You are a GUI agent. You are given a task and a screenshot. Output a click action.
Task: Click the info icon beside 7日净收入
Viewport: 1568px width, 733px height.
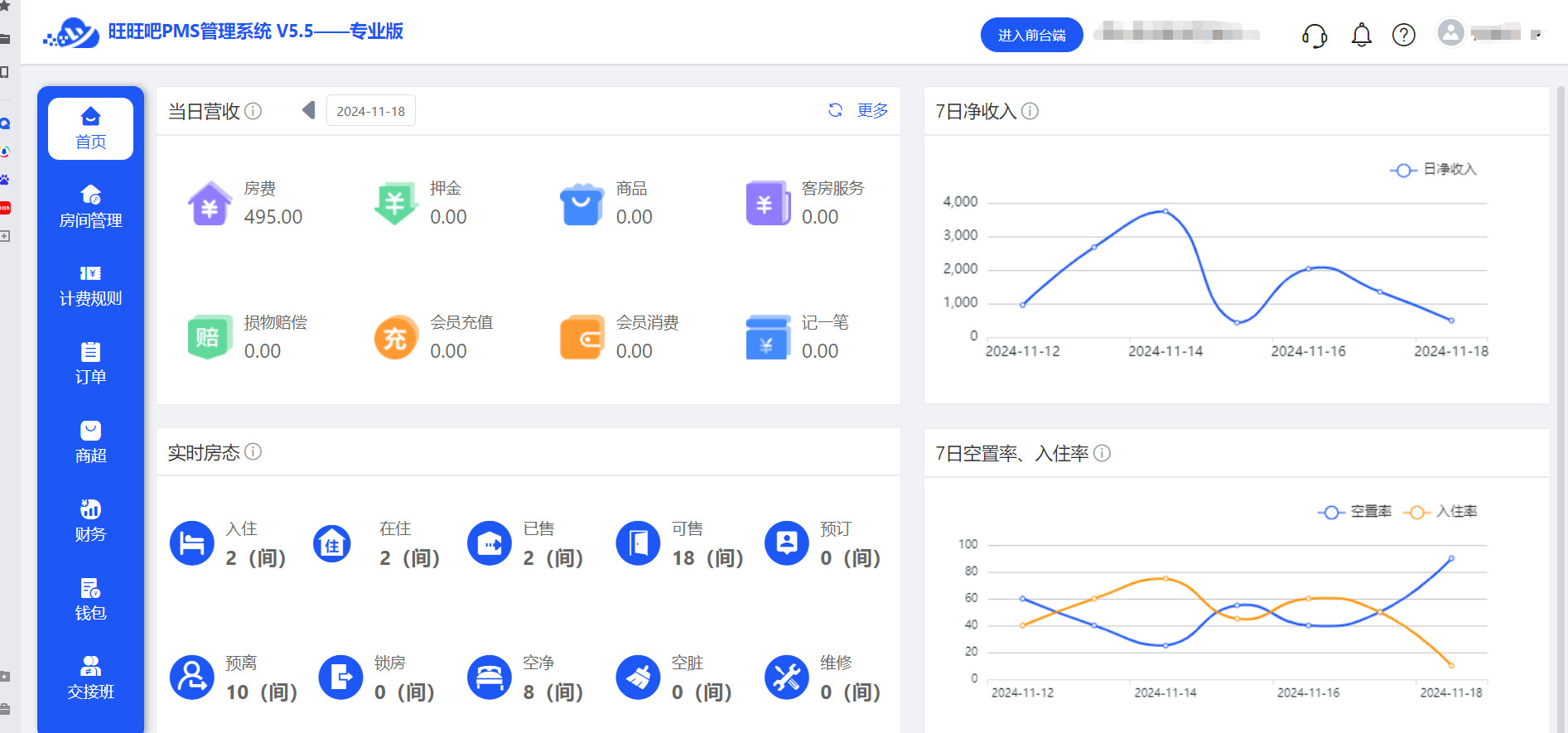coord(1030,111)
